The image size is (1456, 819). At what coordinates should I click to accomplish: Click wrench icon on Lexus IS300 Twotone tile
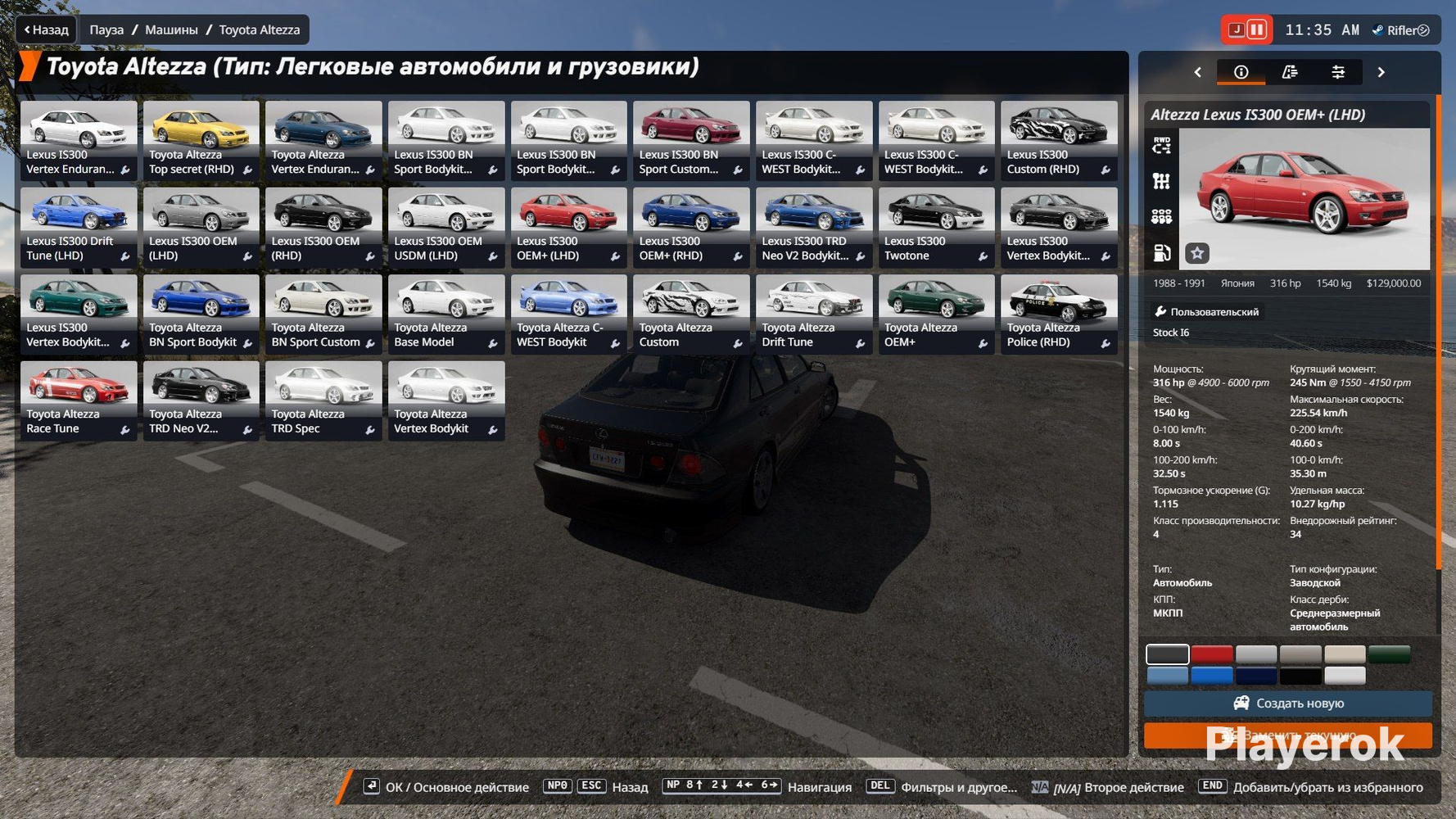pyautogui.click(x=983, y=256)
